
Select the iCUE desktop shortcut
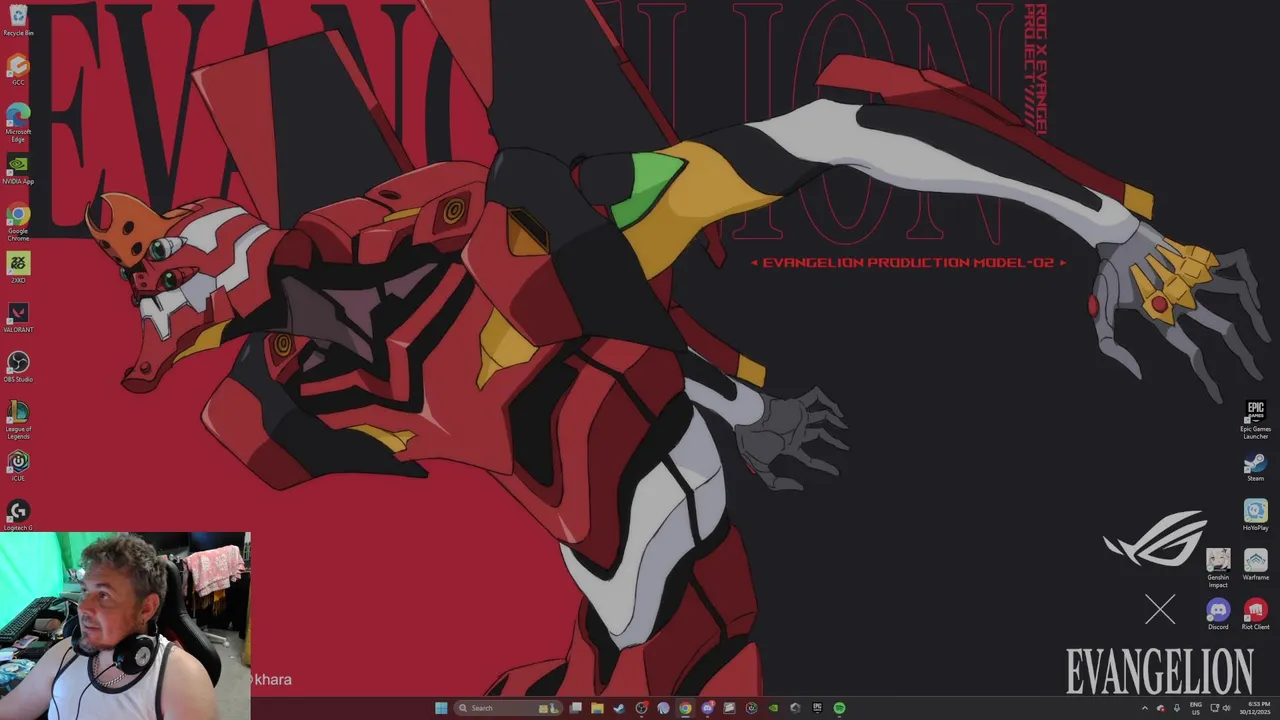(18, 465)
